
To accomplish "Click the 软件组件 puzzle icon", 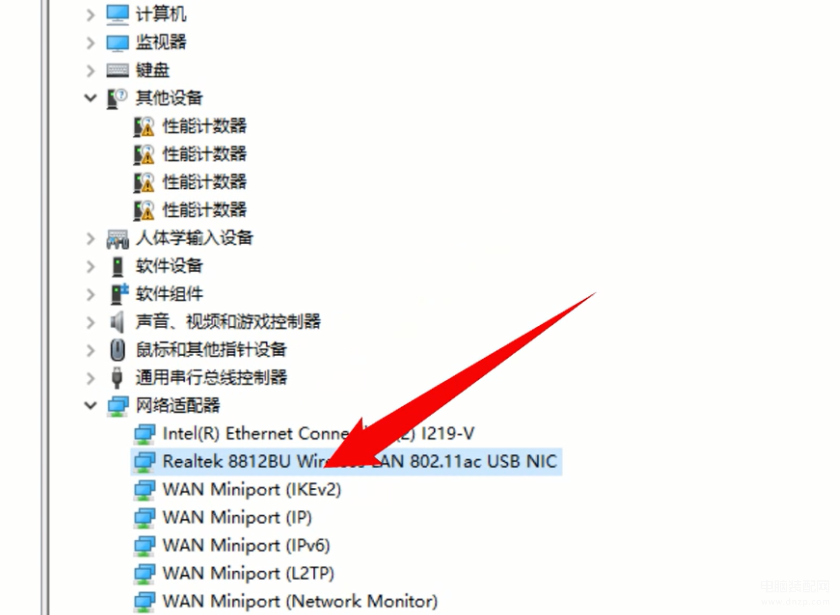I will tap(118, 294).
